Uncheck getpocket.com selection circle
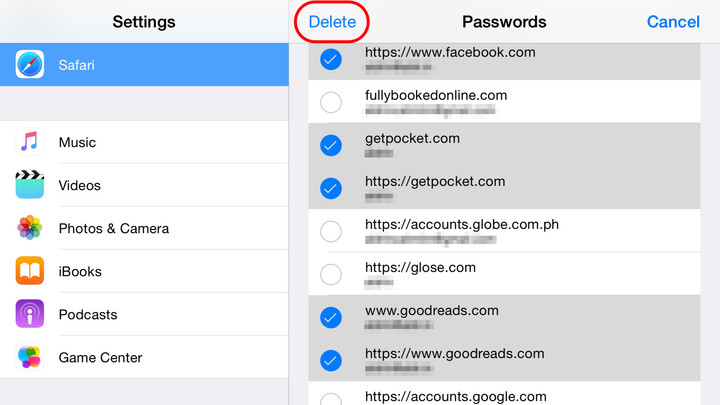 (331, 145)
